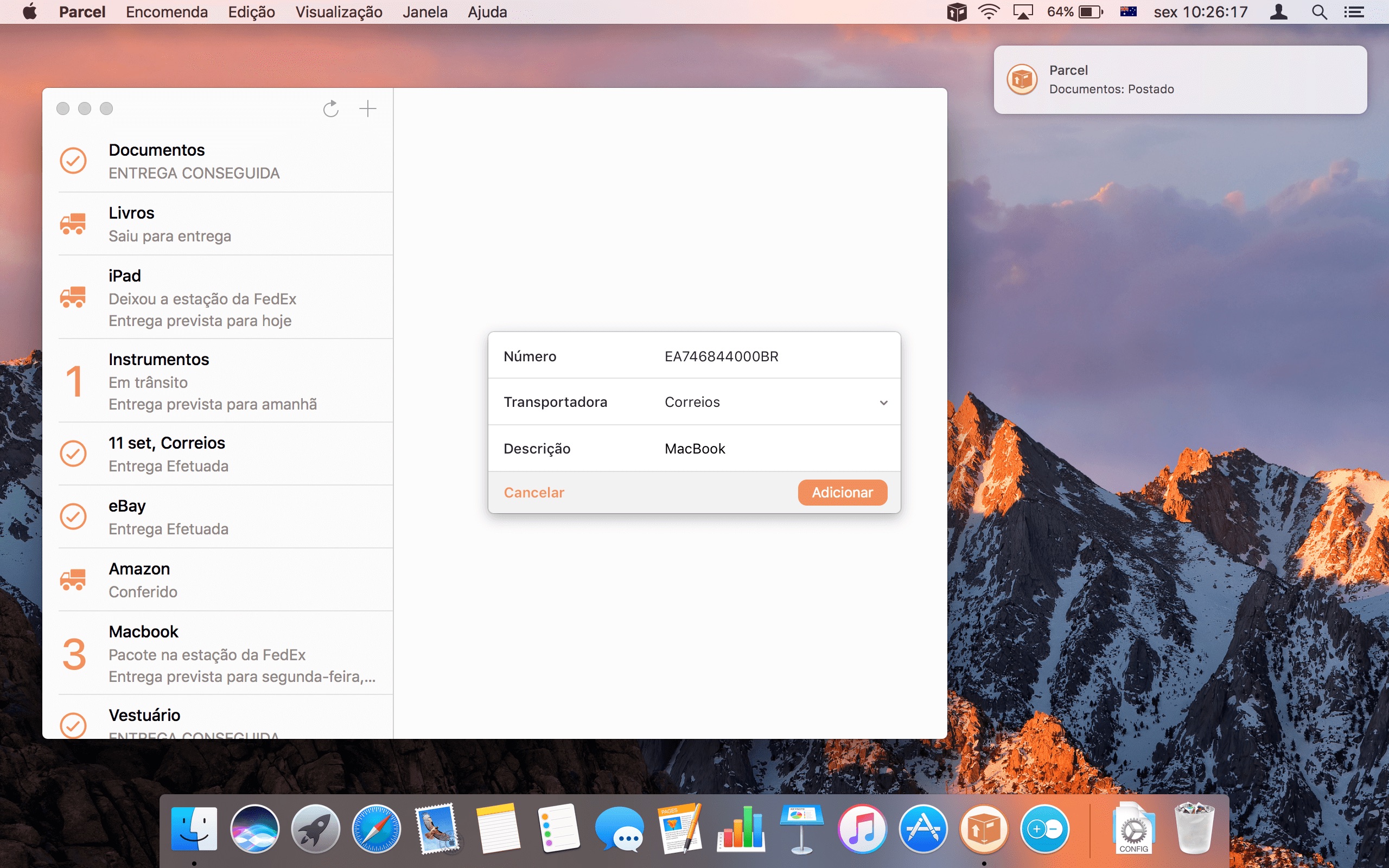Click Cancelar in the add dialog
Image resolution: width=1389 pixels, height=868 pixels.
(x=534, y=493)
